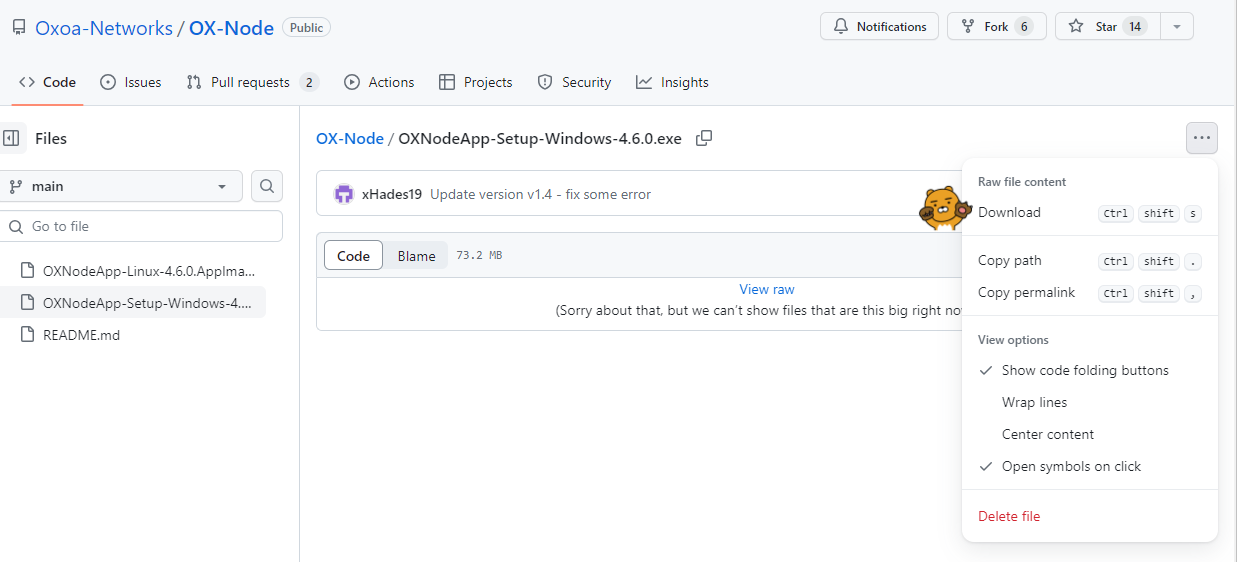Open the Projects tab
This screenshot has width=1237, height=562.
(476, 82)
